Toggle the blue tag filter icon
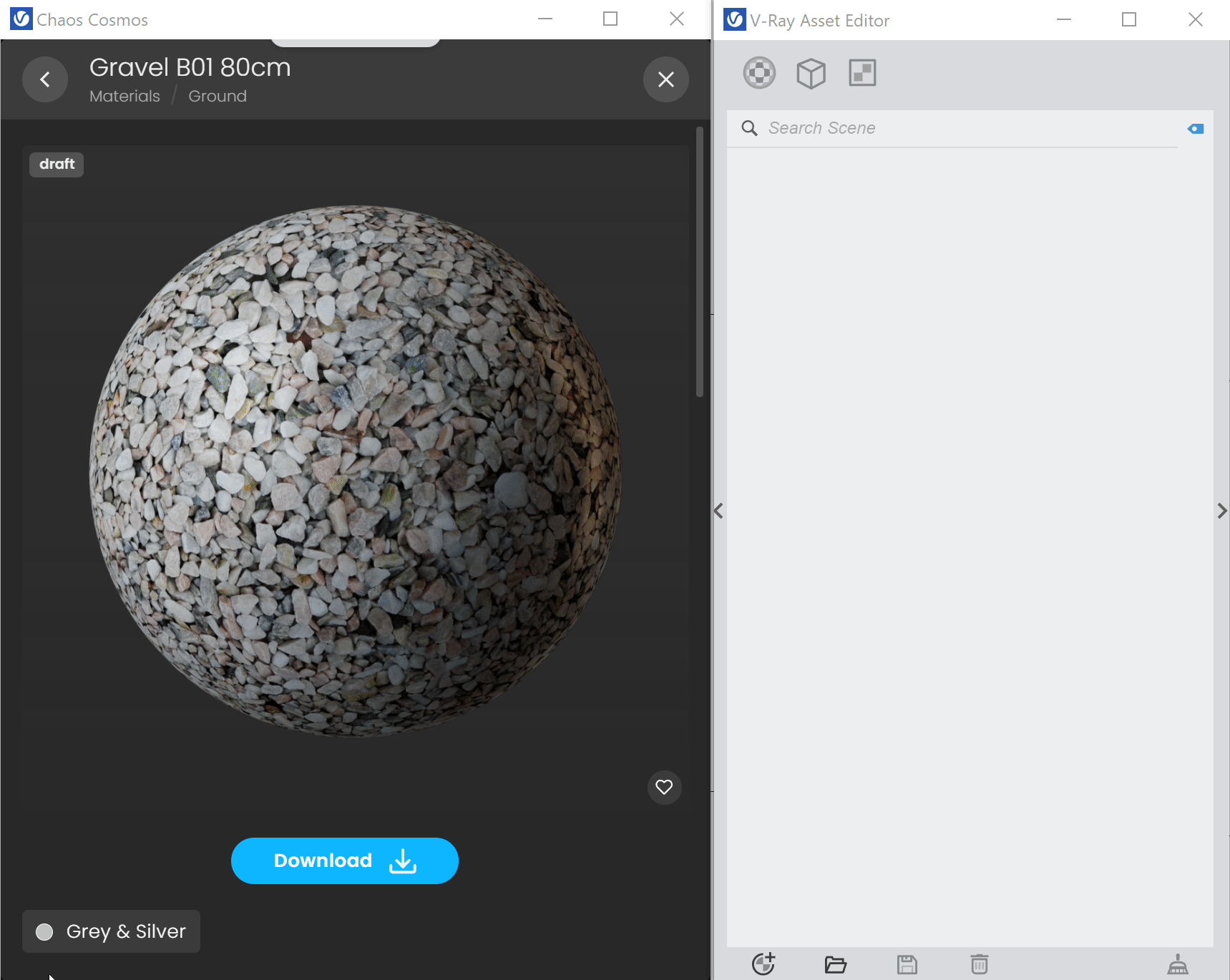The image size is (1230, 980). [1196, 129]
